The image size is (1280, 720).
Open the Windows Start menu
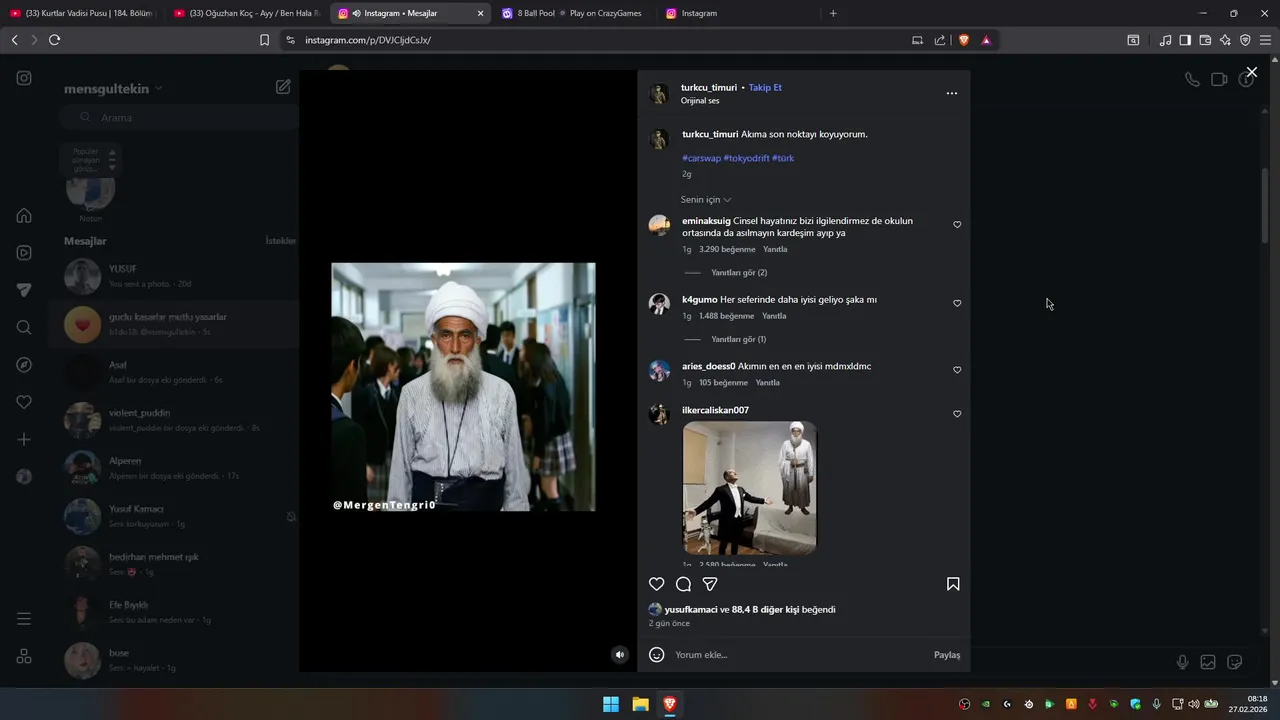(x=611, y=704)
